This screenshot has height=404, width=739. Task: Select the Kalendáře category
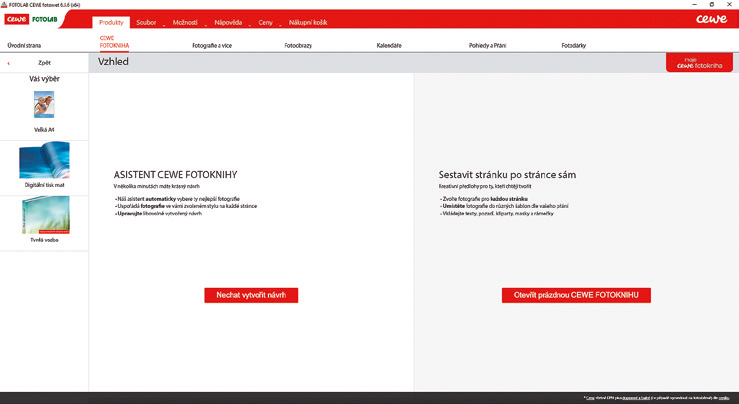point(389,46)
